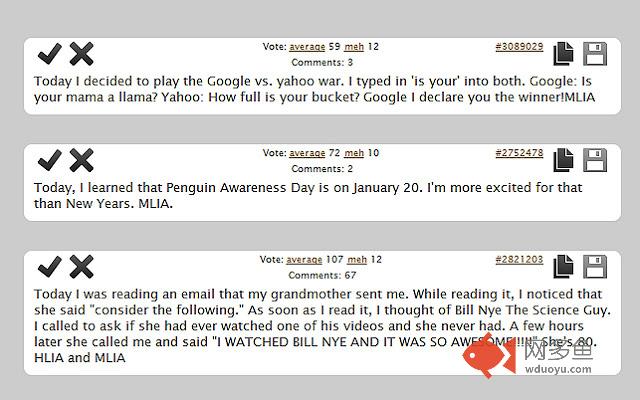This screenshot has width=640, height=400.
Task: Copy story #2821203 with copy icon
Action: pyautogui.click(x=563, y=267)
